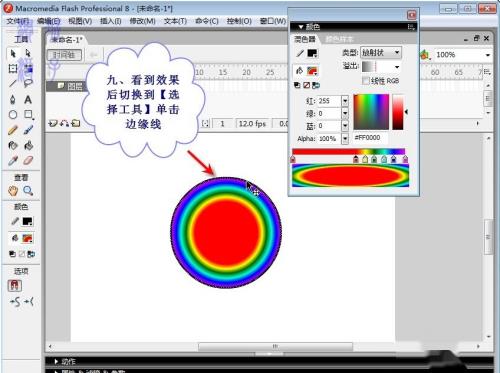The width and height of the screenshot is (500, 373).
Task: Choose the Zoom magnifier tool
Action: point(28,191)
